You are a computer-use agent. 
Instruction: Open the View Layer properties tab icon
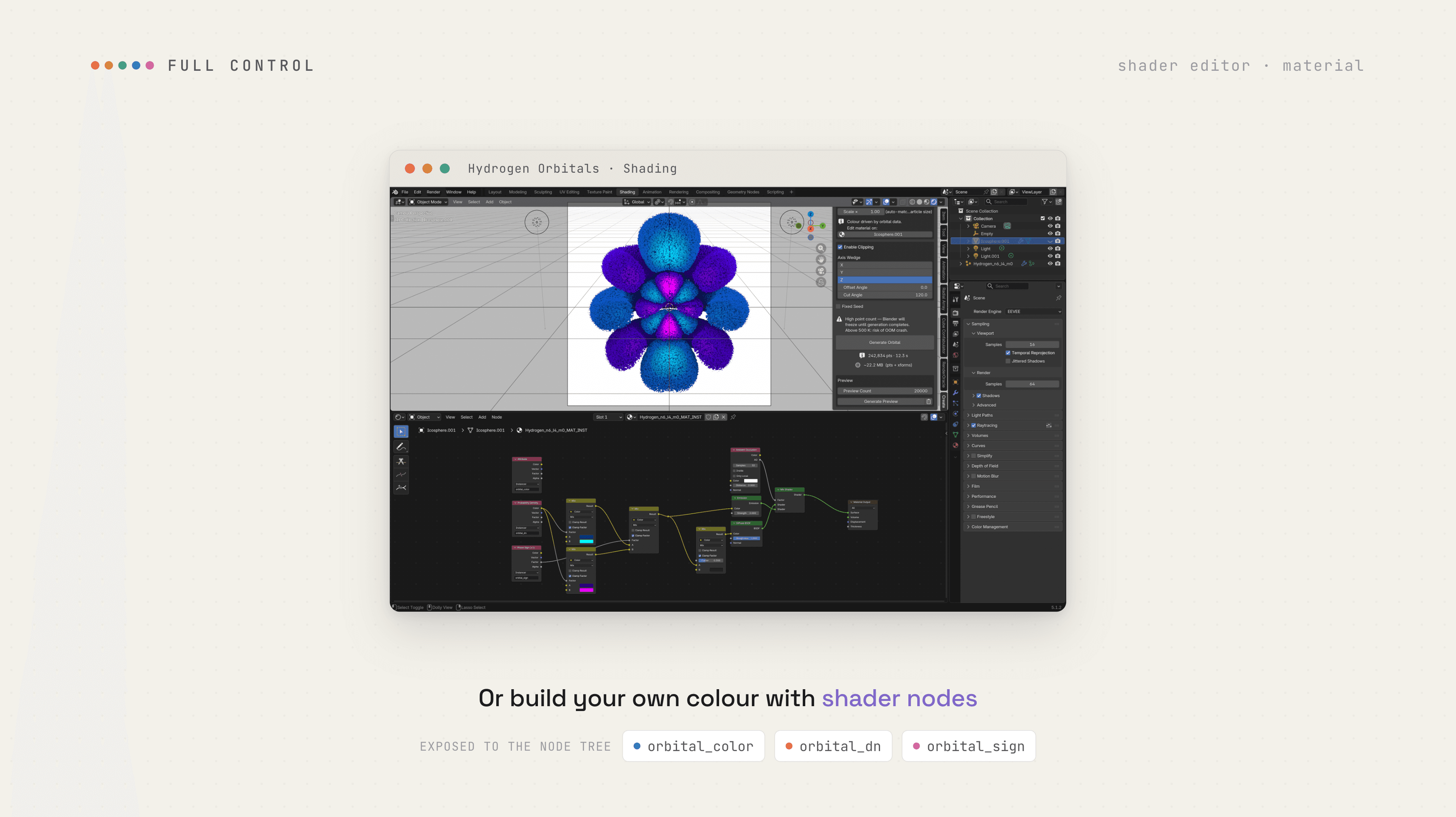[955, 334]
